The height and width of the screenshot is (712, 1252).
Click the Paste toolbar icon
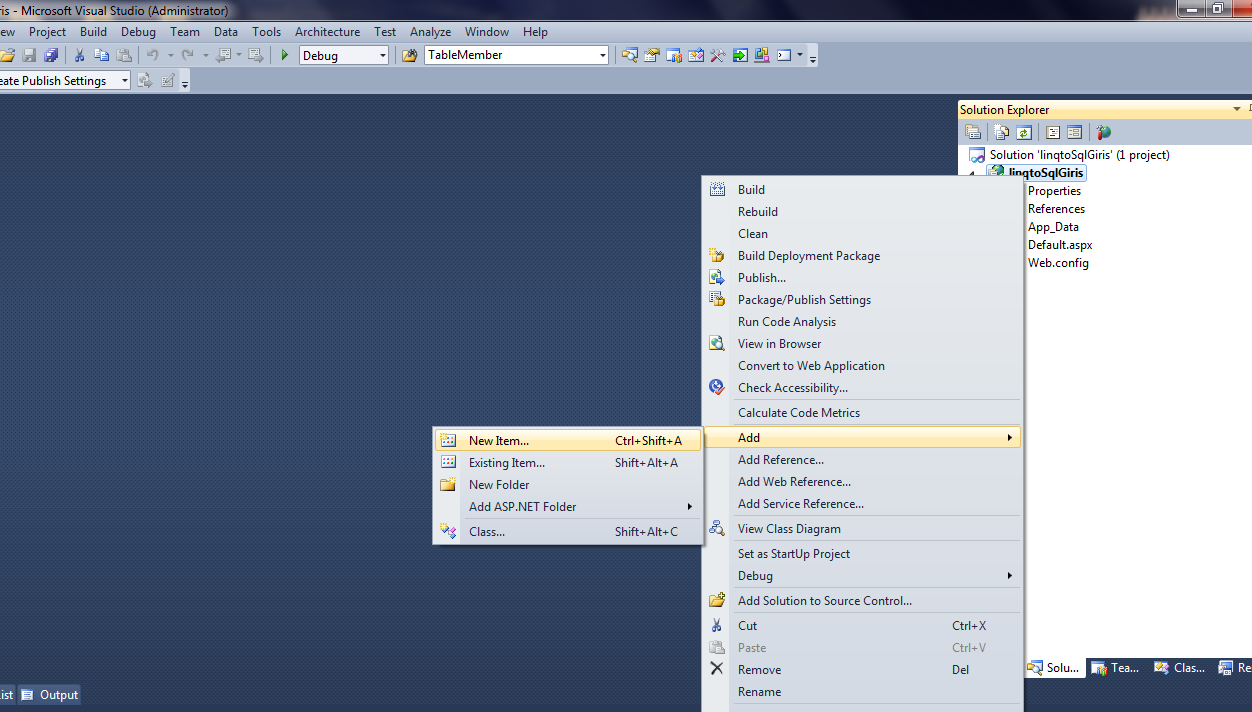(124, 55)
